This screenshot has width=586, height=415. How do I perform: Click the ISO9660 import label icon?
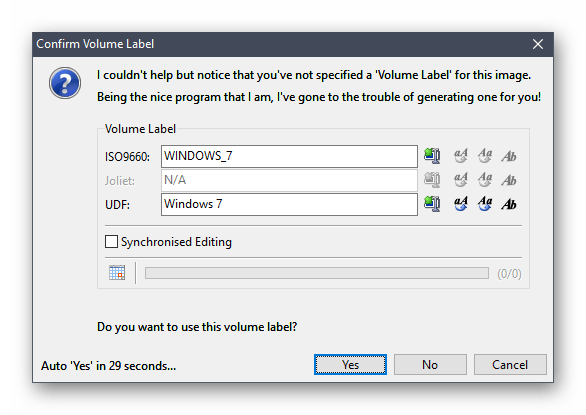432,156
